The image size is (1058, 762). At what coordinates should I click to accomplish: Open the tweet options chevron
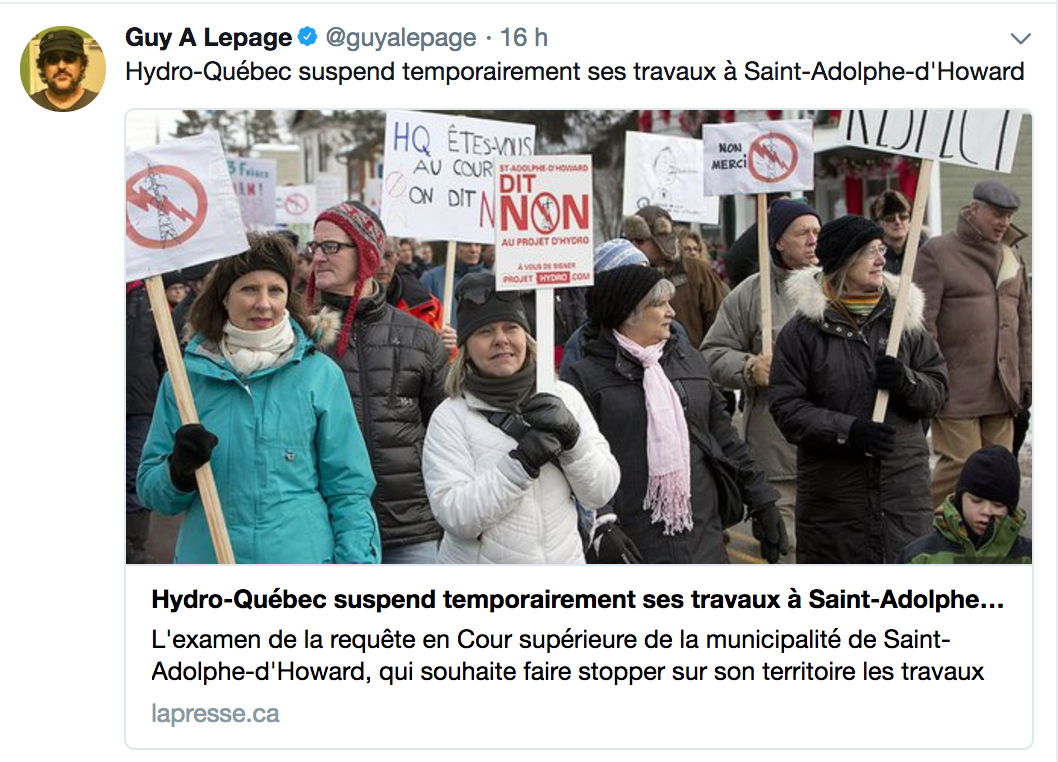[1020, 38]
